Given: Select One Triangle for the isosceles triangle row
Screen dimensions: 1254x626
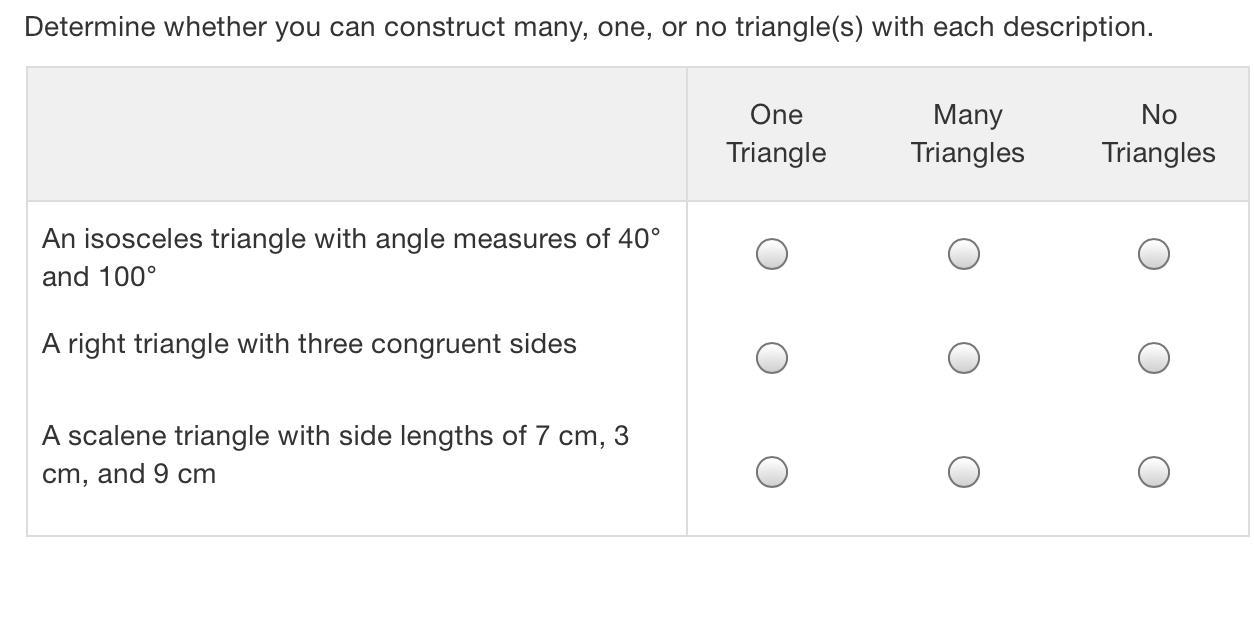Looking at the screenshot, I should pos(771,254).
